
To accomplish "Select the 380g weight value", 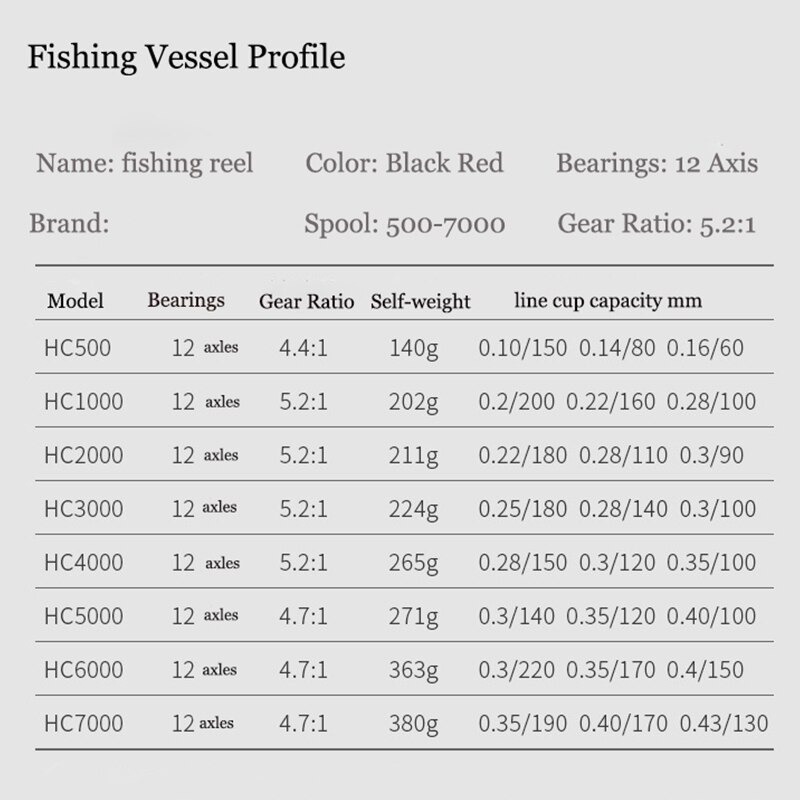I will coord(415,722).
